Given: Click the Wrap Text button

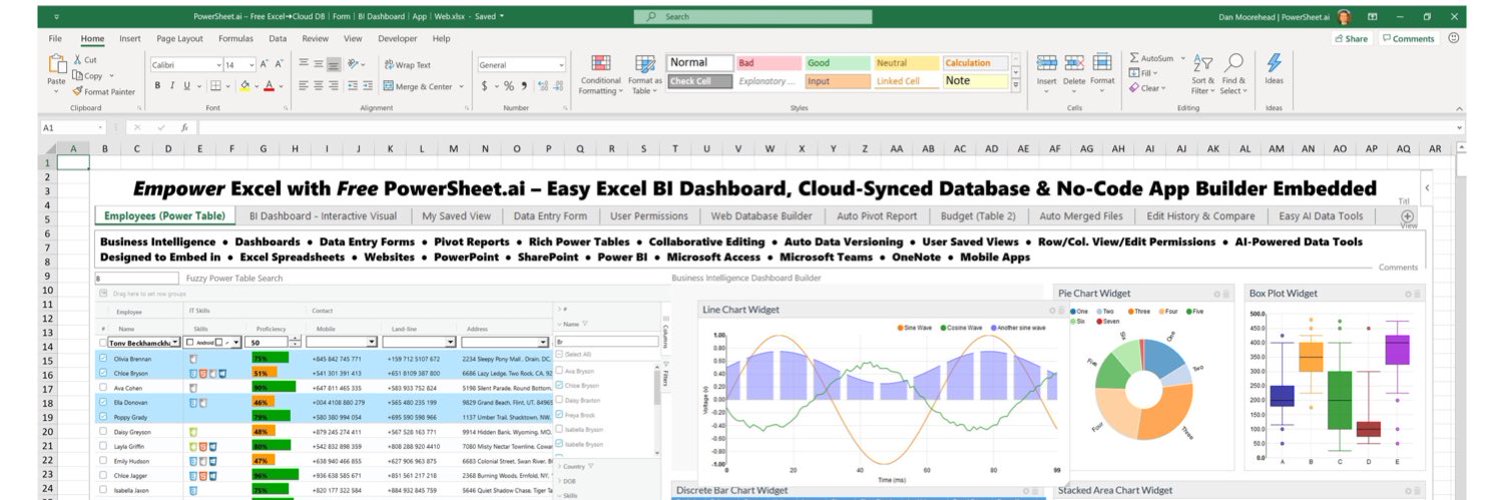Looking at the screenshot, I should (408, 65).
